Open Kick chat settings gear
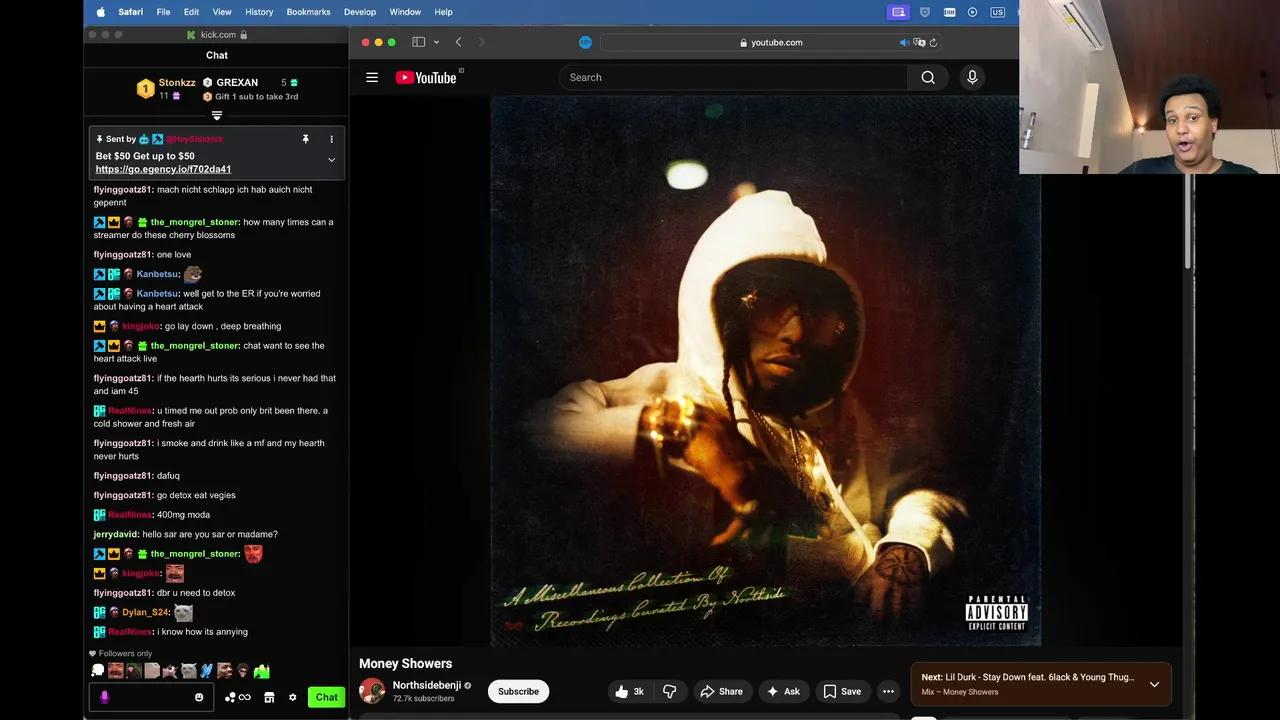This screenshot has width=1280, height=720. tap(292, 697)
